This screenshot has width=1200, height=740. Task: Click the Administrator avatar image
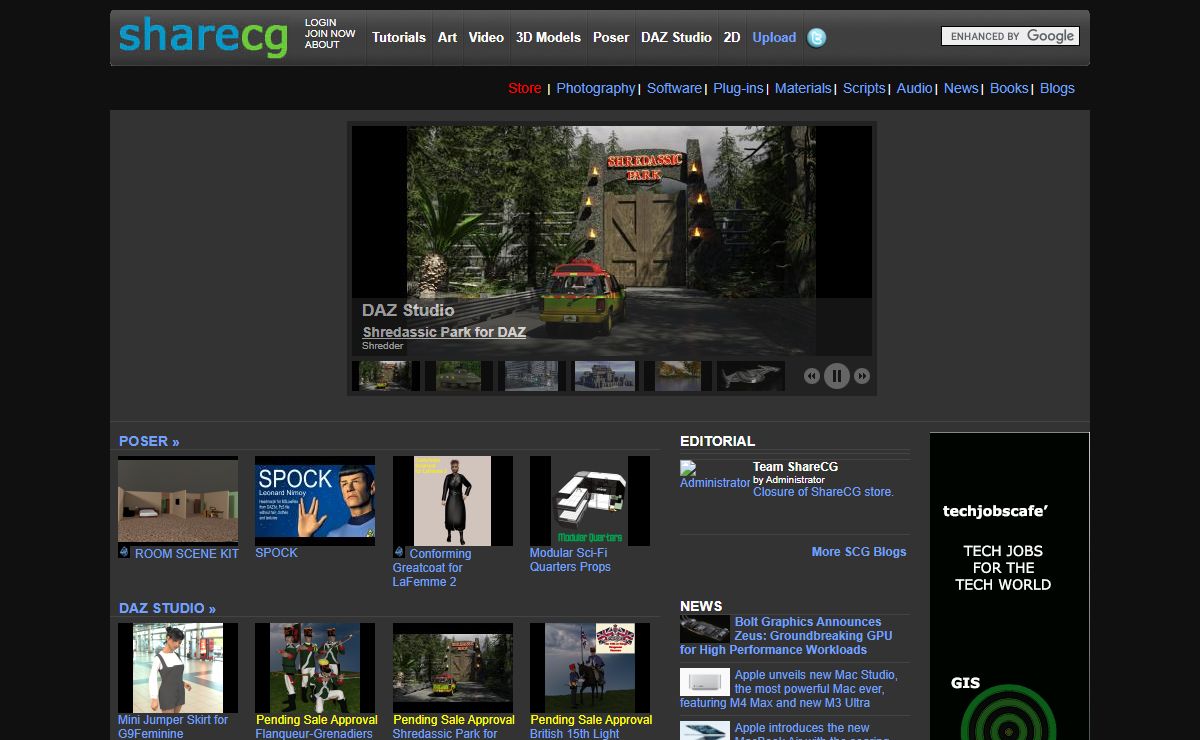click(x=714, y=475)
